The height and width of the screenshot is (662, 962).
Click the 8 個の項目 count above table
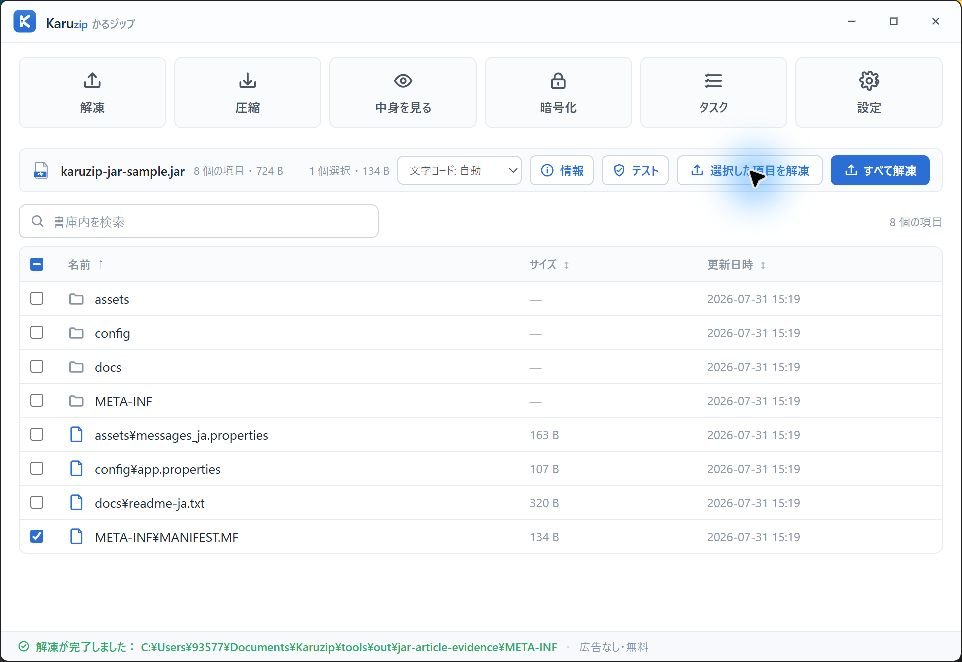[915, 222]
